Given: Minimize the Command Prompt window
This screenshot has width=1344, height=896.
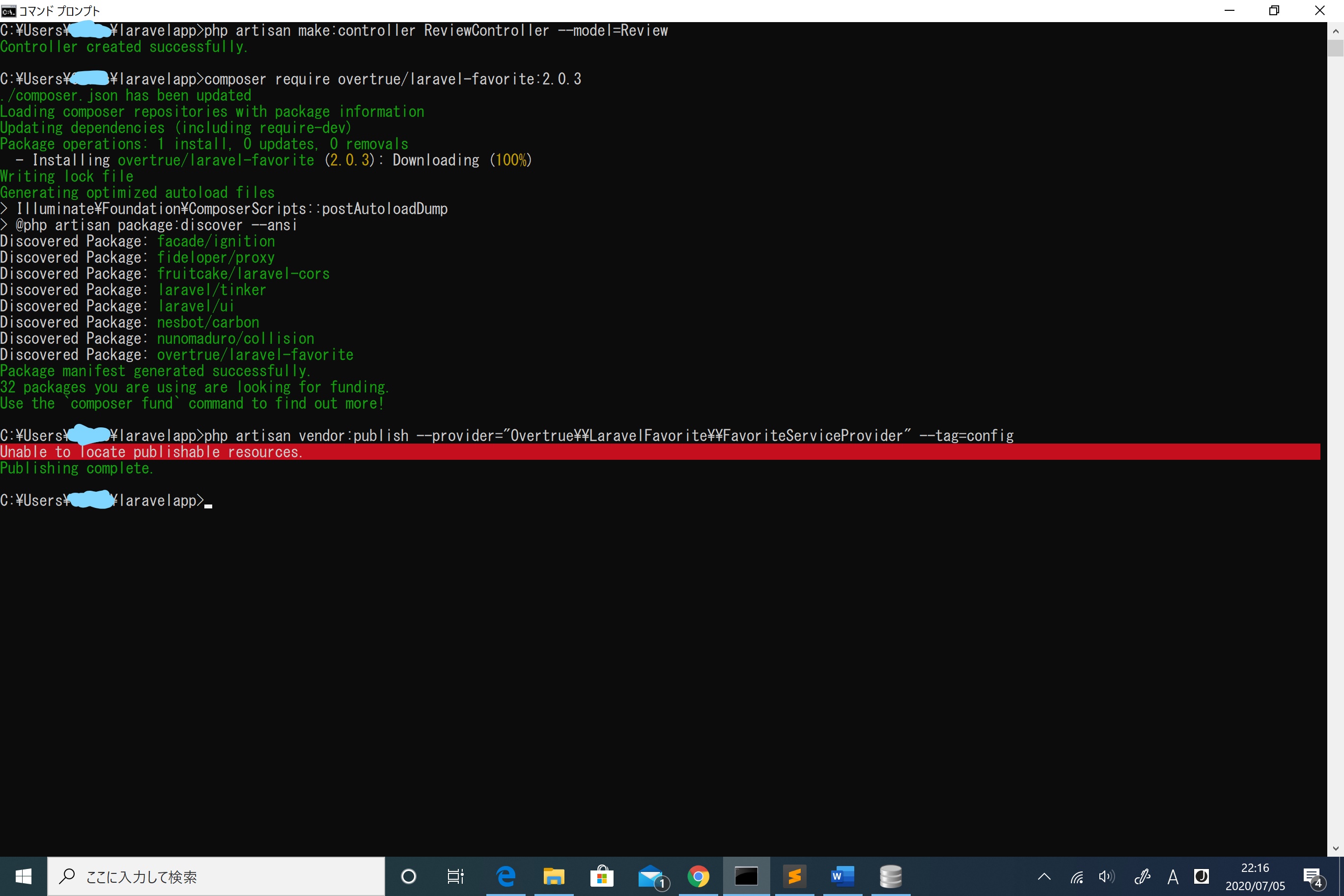Looking at the screenshot, I should click(1230, 11).
